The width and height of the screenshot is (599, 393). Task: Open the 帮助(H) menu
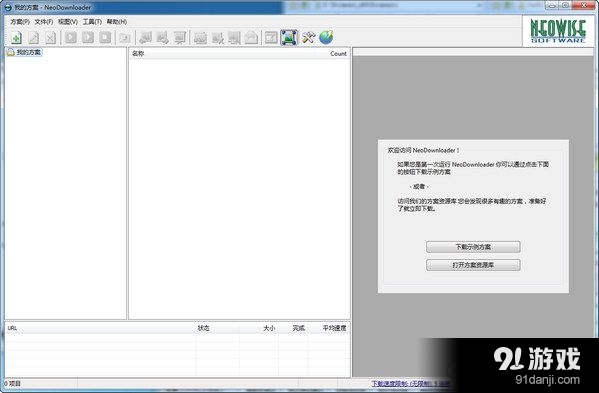117,22
